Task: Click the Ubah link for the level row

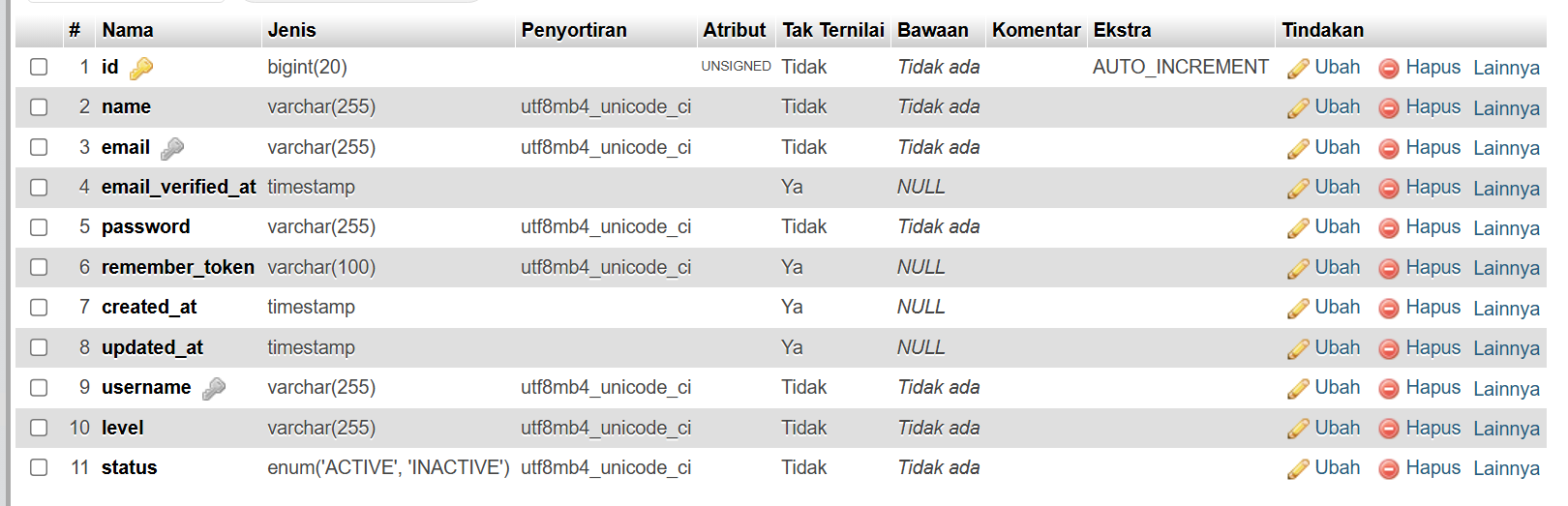Action: pos(1337,428)
